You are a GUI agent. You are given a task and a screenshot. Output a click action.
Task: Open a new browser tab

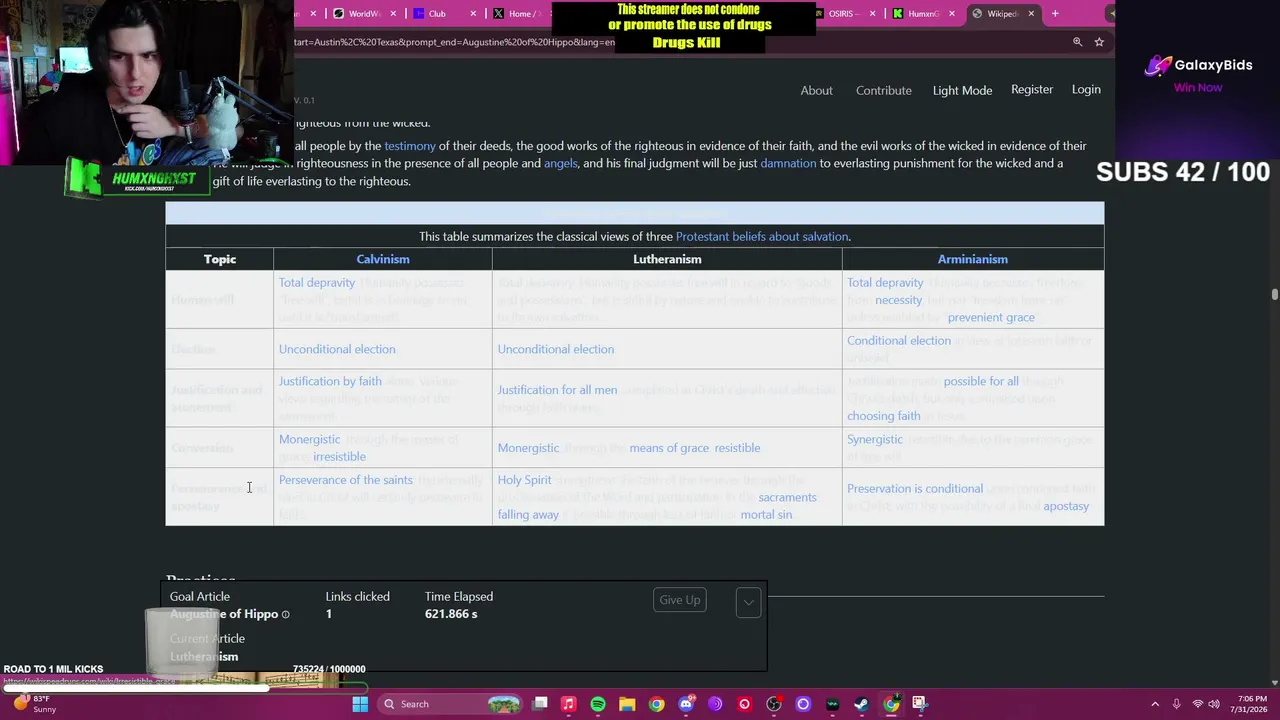(x=1055, y=13)
